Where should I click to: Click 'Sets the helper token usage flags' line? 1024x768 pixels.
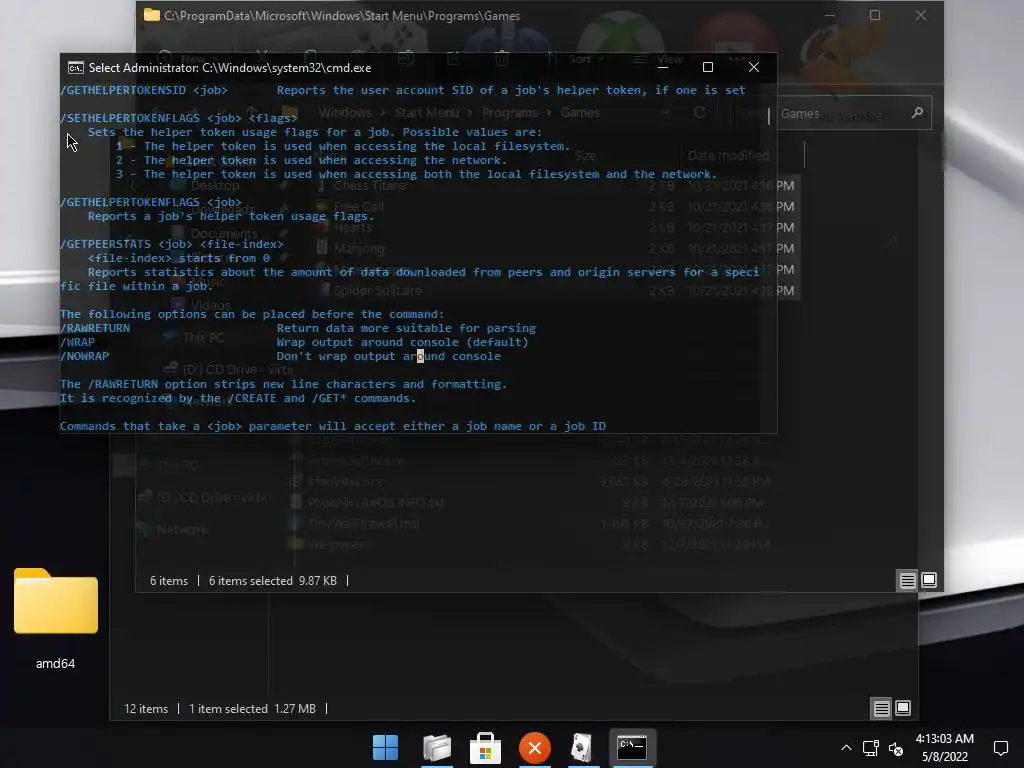[x=315, y=132]
